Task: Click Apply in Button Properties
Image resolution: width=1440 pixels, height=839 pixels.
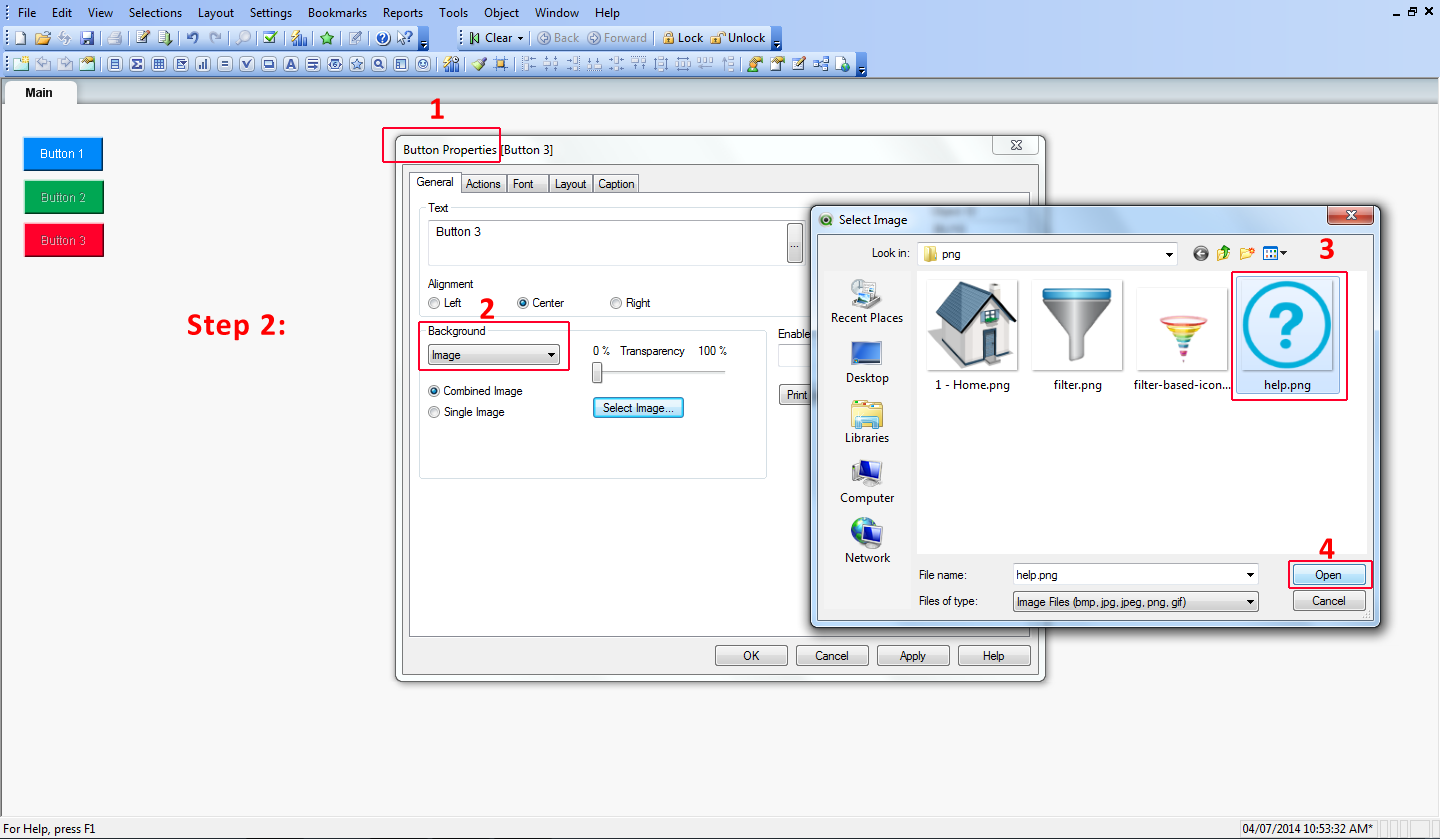Action: (x=912, y=656)
